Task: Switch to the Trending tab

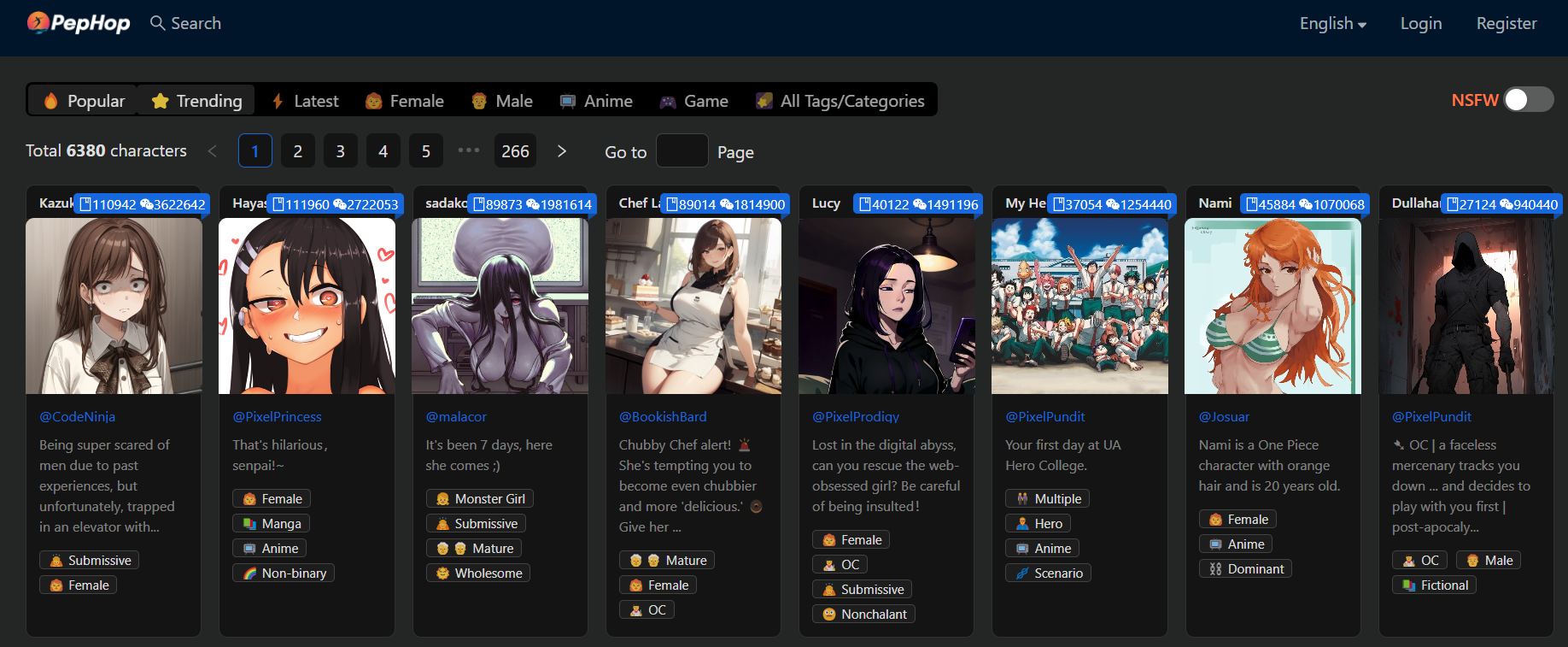Action: coord(196,101)
